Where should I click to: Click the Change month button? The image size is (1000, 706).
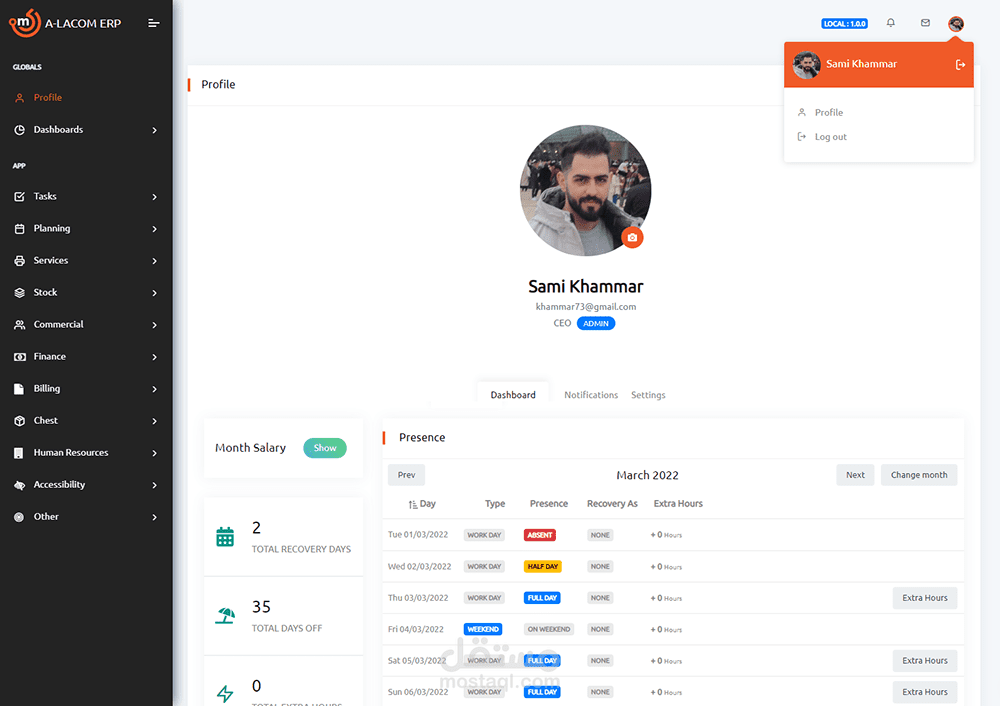[919, 475]
